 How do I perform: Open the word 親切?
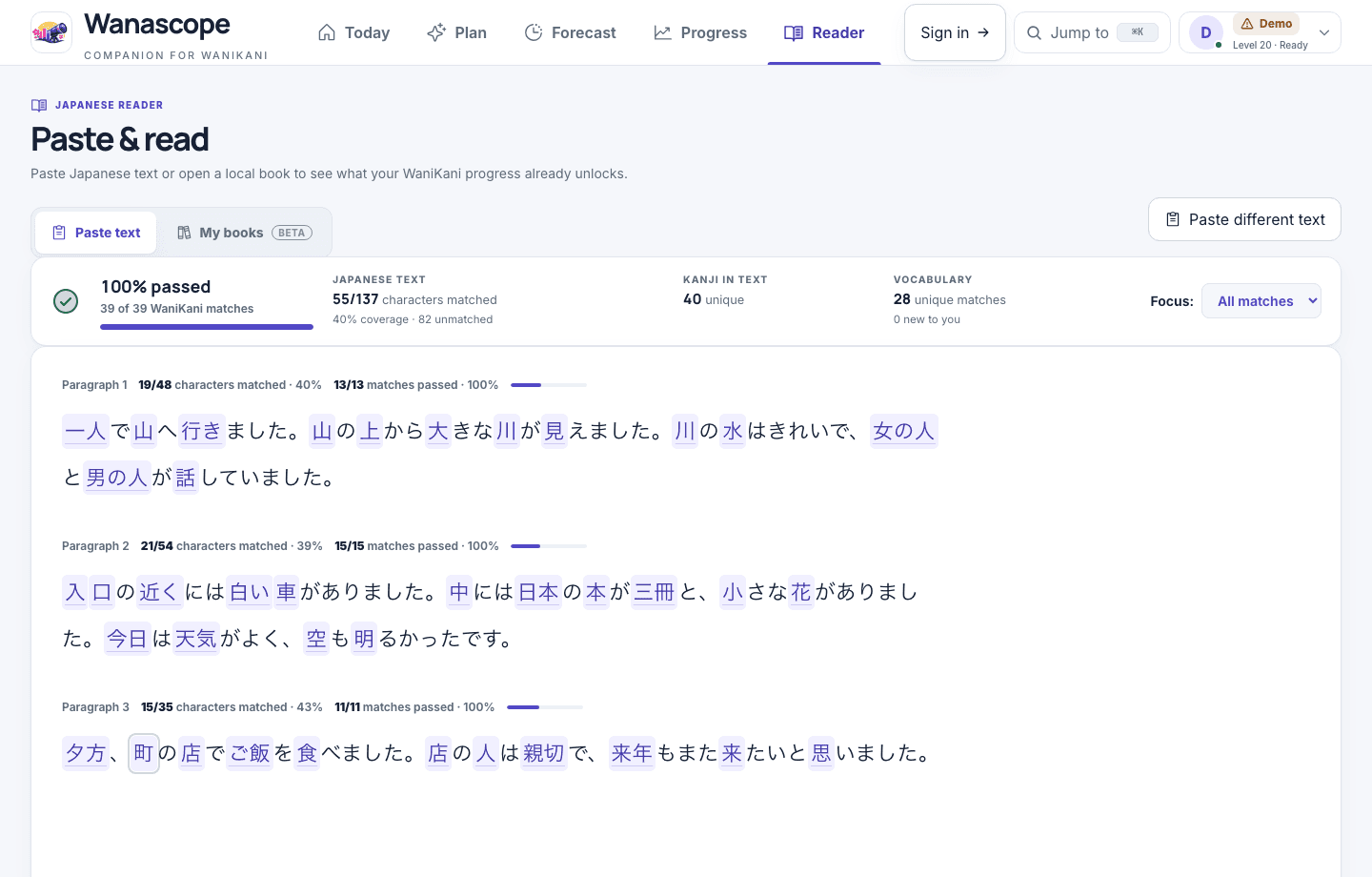click(544, 753)
